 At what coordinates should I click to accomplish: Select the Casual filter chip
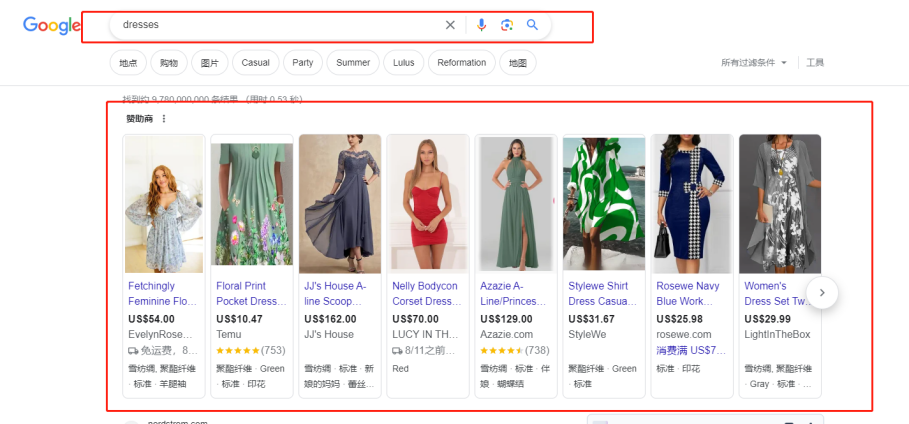click(x=256, y=63)
